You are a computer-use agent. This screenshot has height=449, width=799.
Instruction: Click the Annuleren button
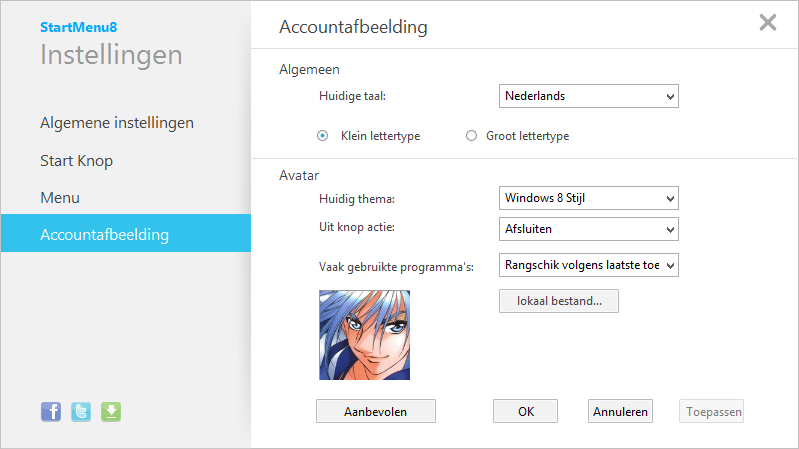(621, 411)
